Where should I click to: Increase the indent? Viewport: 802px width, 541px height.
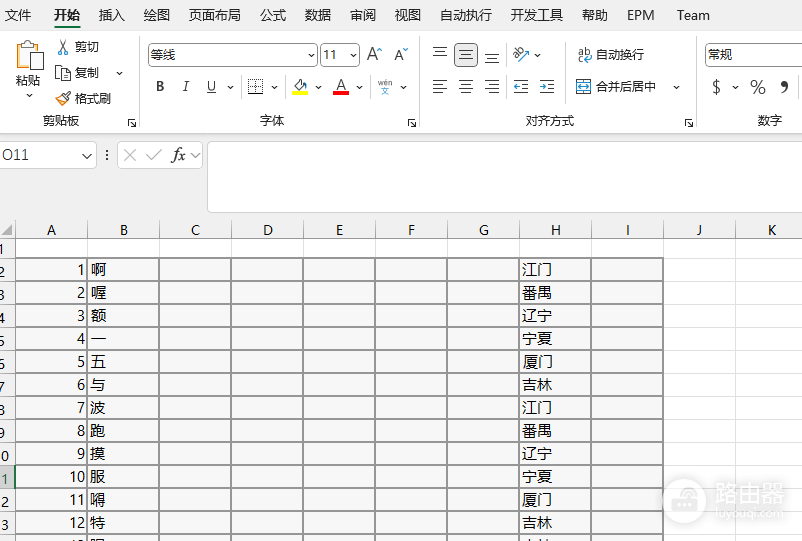(547, 86)
